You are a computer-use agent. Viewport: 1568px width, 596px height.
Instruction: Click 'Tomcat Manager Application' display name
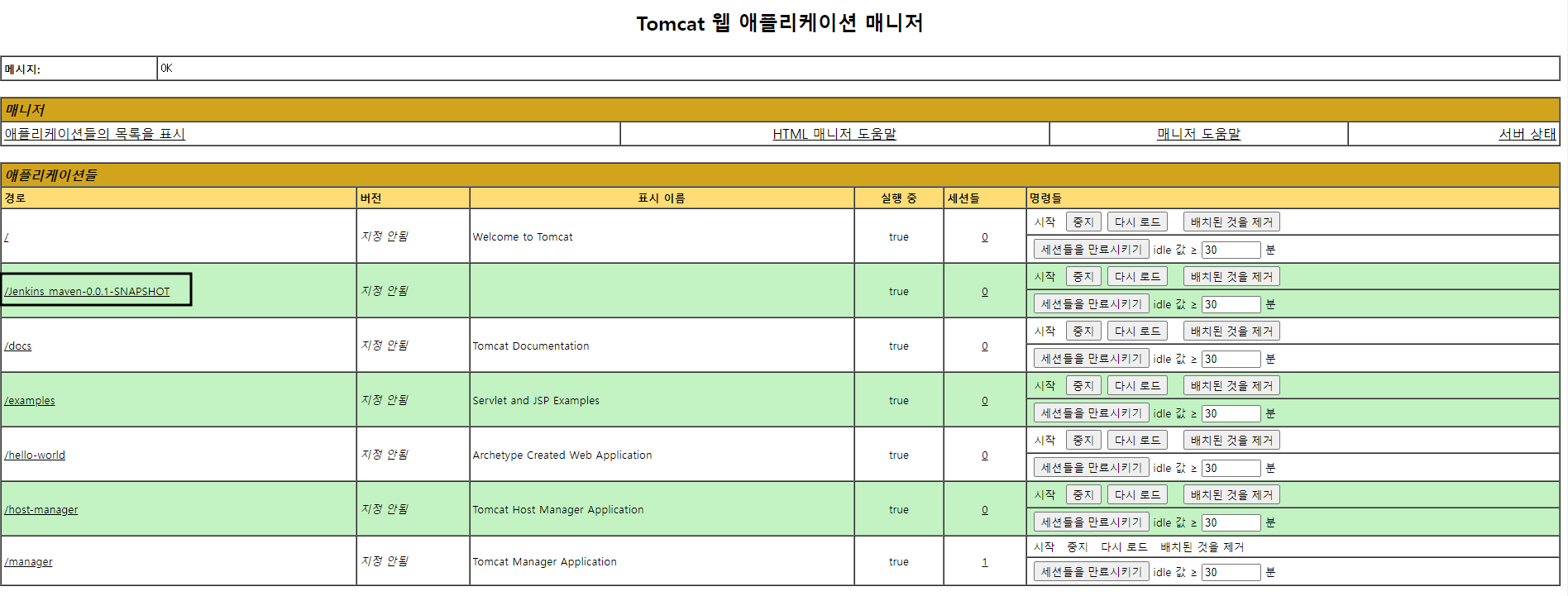point(545,562)
